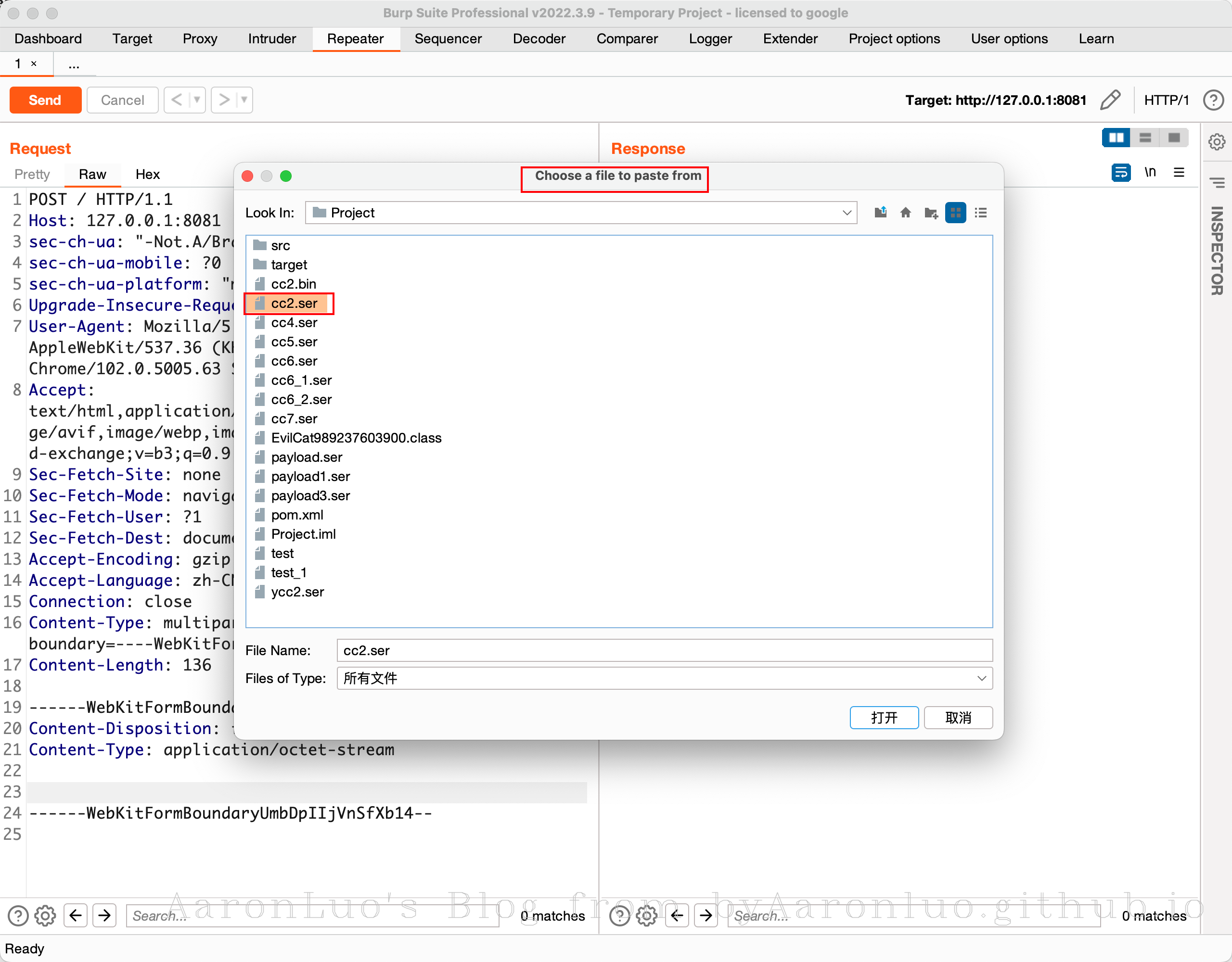Open the Files of Type dropdown
Viewport: 1232px width, 962px height.
[981, 678]
